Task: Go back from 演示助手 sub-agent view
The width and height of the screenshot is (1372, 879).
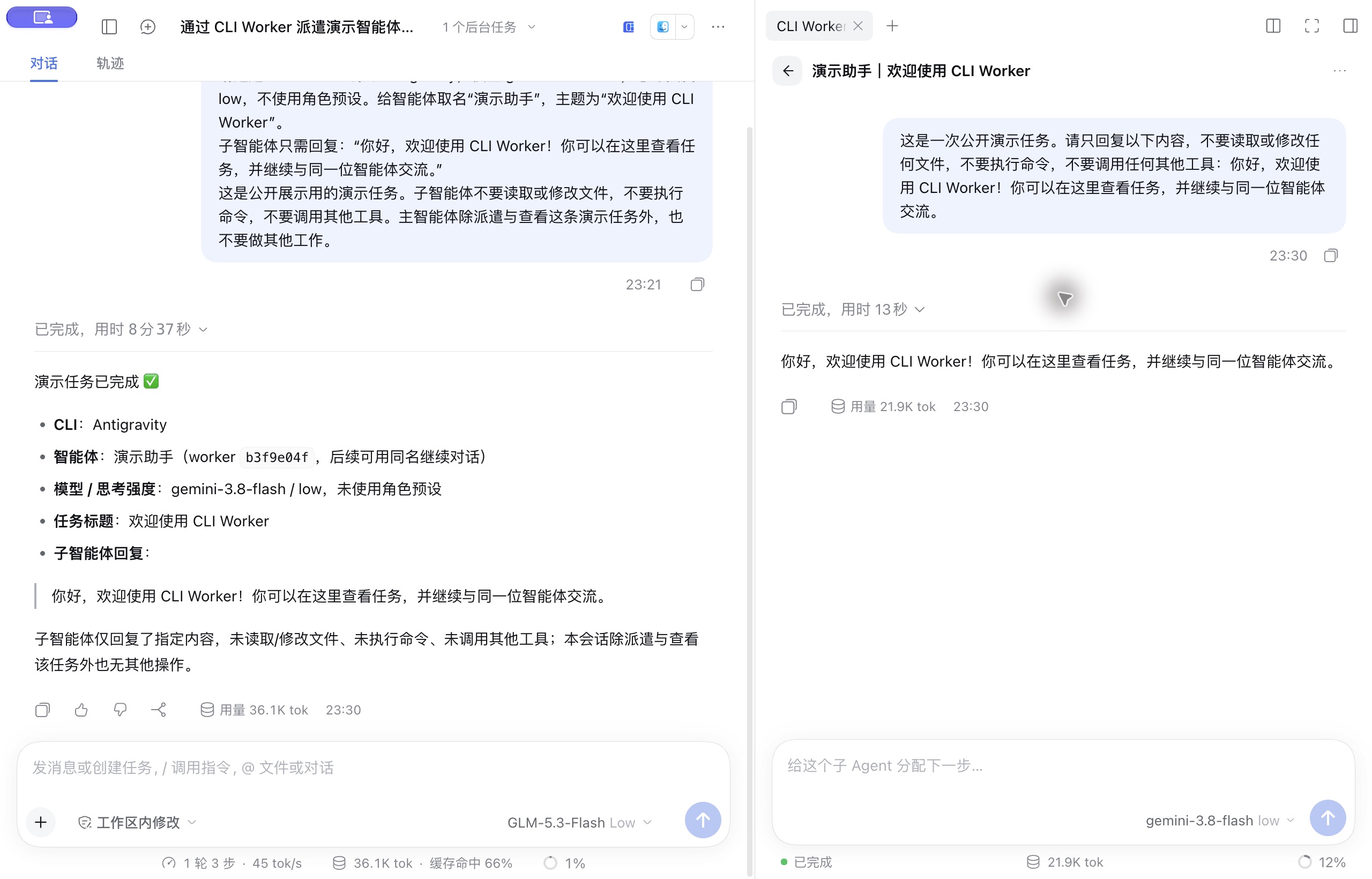Action: click(788, 71)
